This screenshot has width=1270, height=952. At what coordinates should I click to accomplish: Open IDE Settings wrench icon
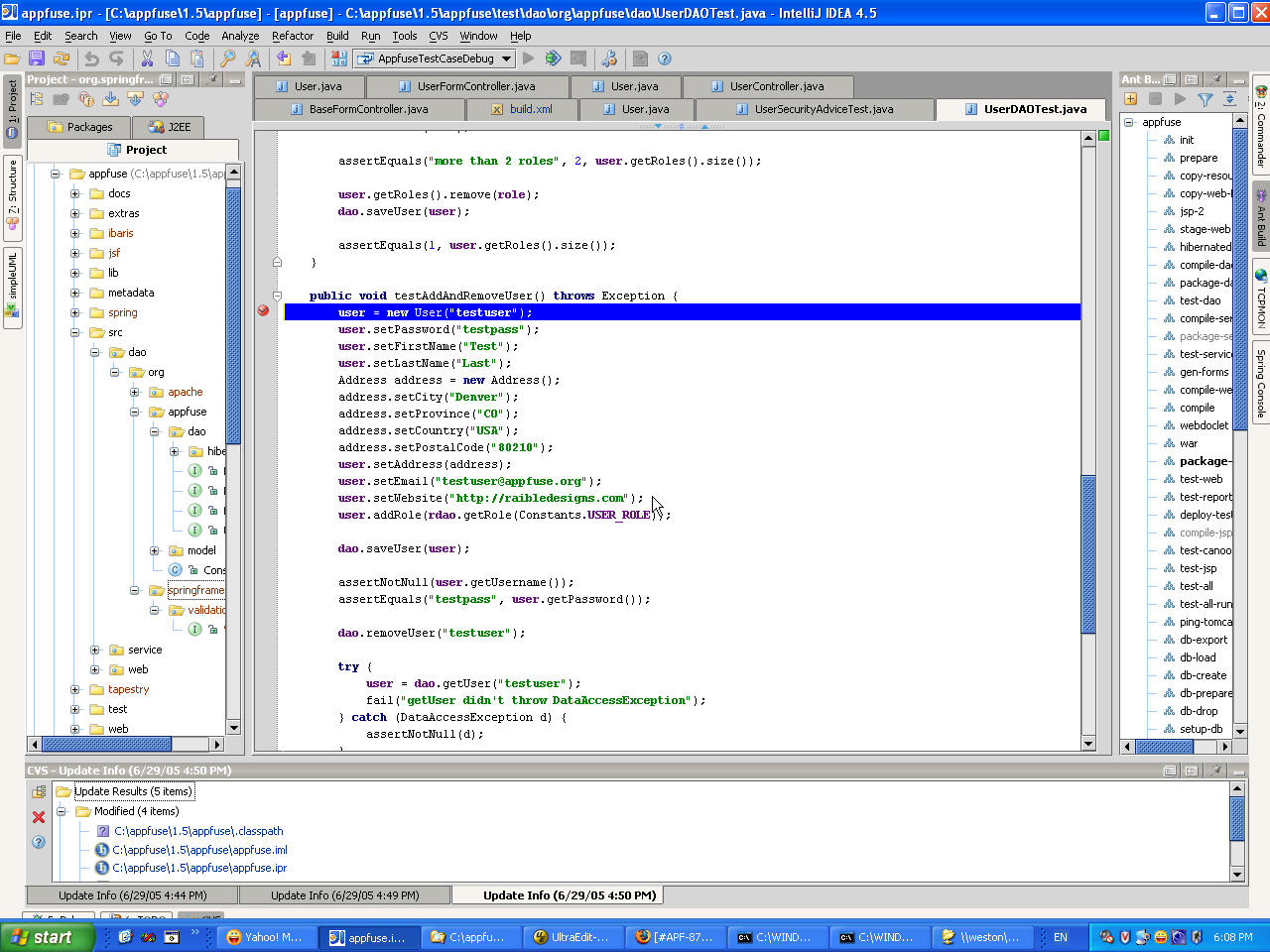click(609, 59)
